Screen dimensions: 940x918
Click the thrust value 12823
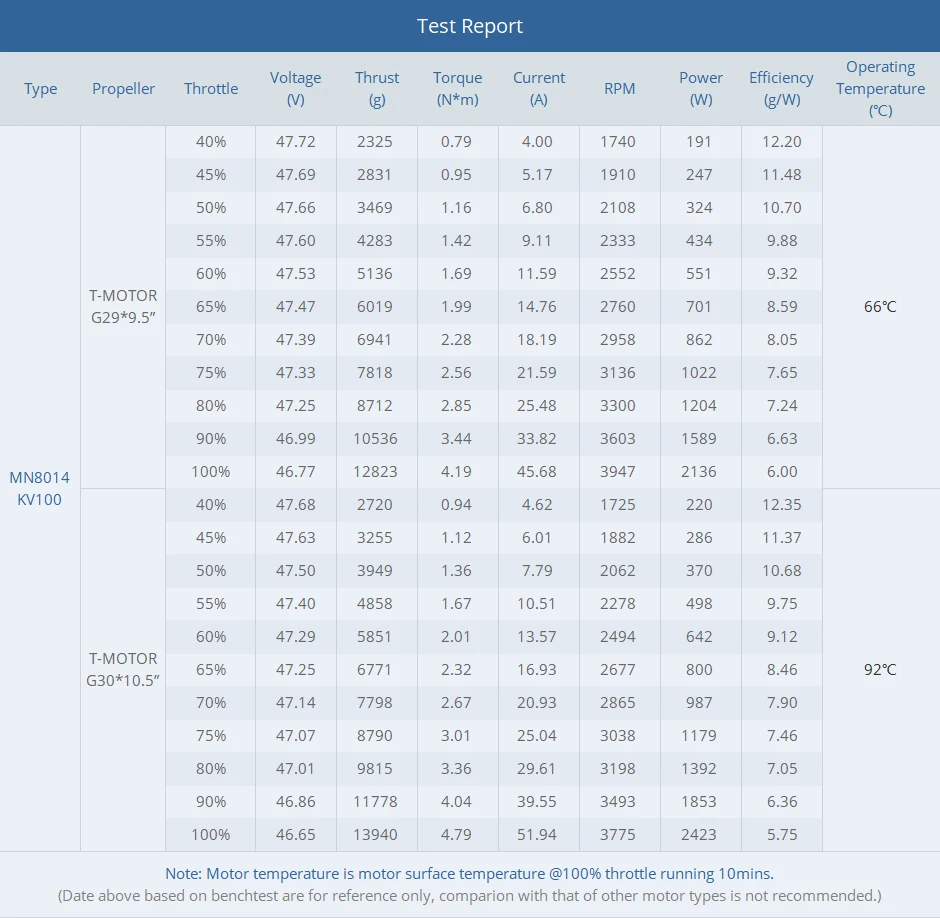pyautogui.click(x=375, y=471)
